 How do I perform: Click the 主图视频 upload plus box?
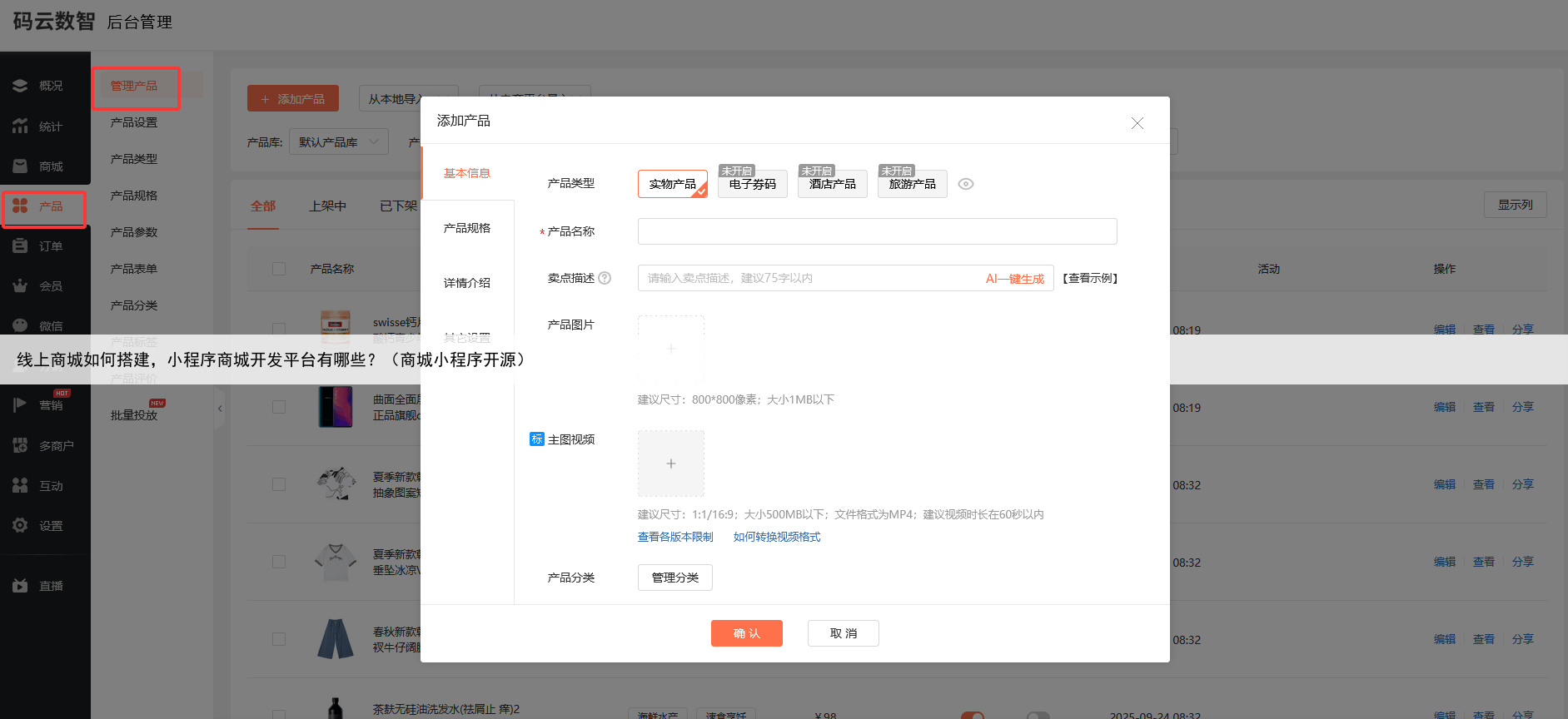point(671,464)
